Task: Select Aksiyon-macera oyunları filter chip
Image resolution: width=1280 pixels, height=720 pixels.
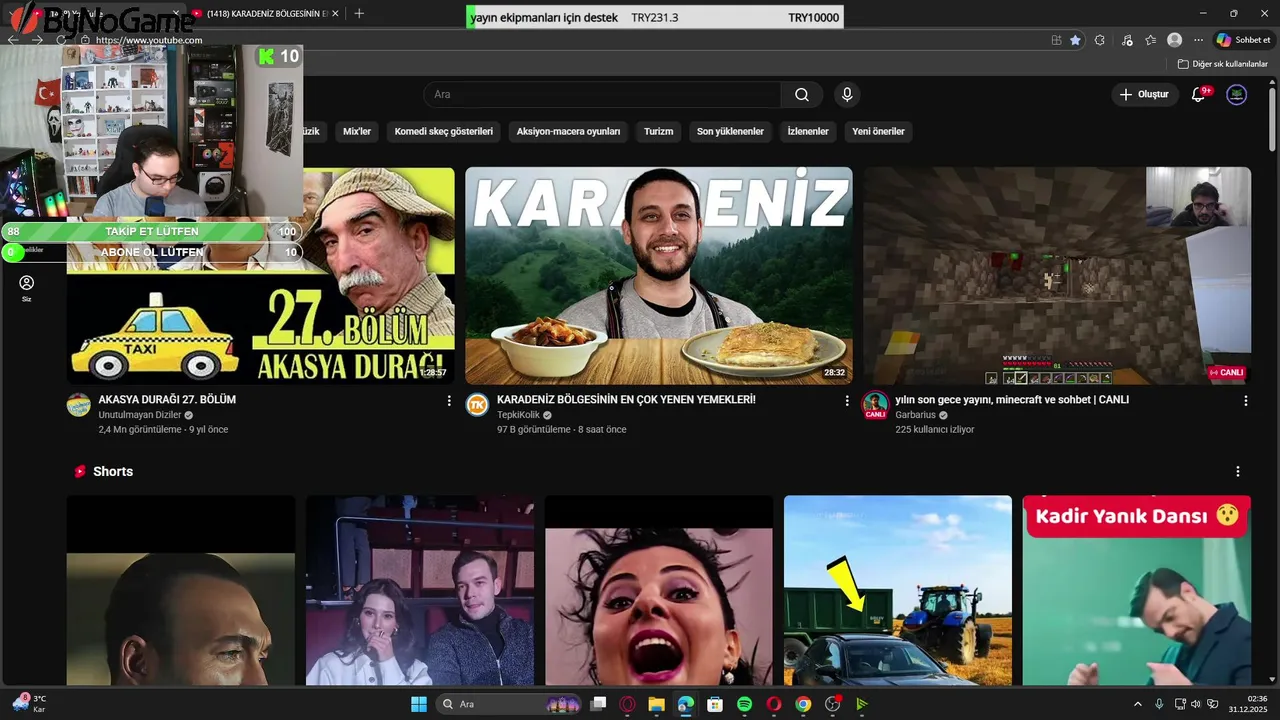Action: point(568,131)
